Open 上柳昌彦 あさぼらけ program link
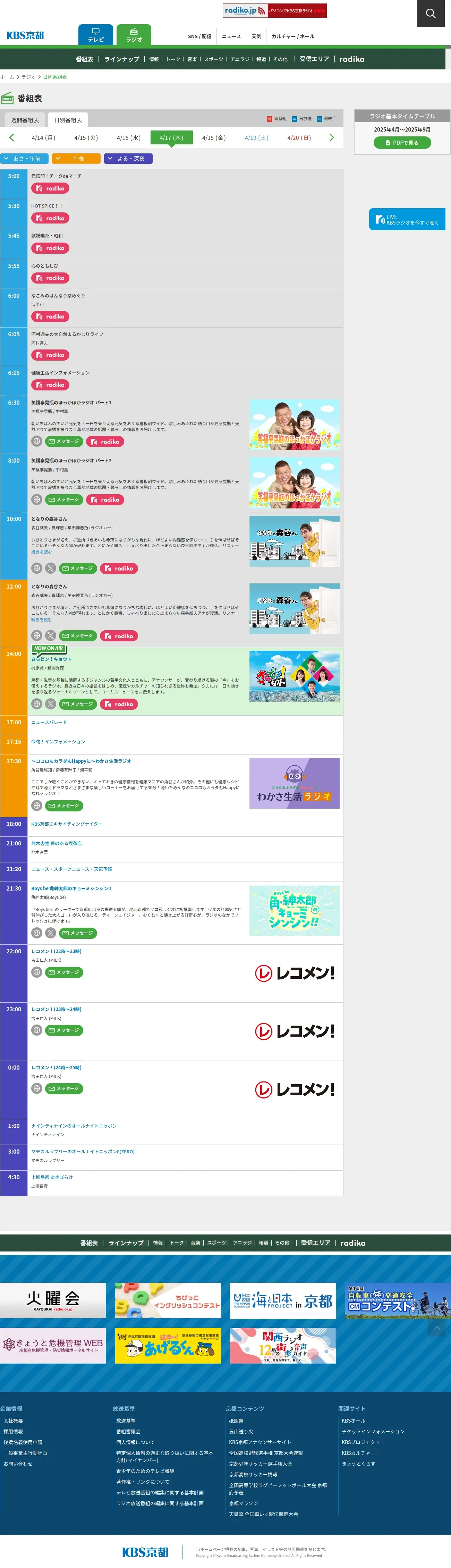Screen dimensions: 451x1568 pyautogui.click(x=52, y=1177)
